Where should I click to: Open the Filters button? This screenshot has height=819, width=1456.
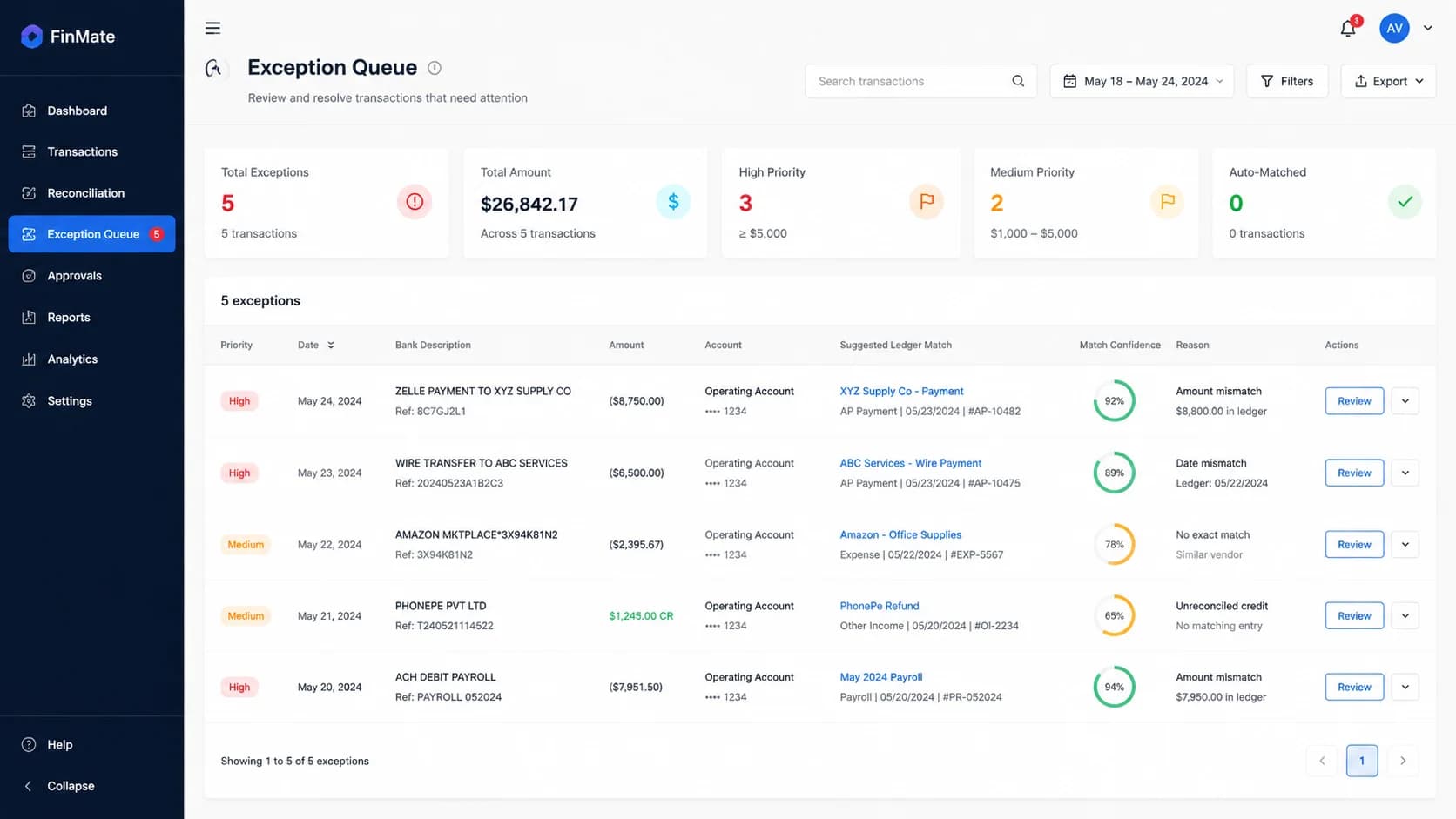(x=1287, y=81)
